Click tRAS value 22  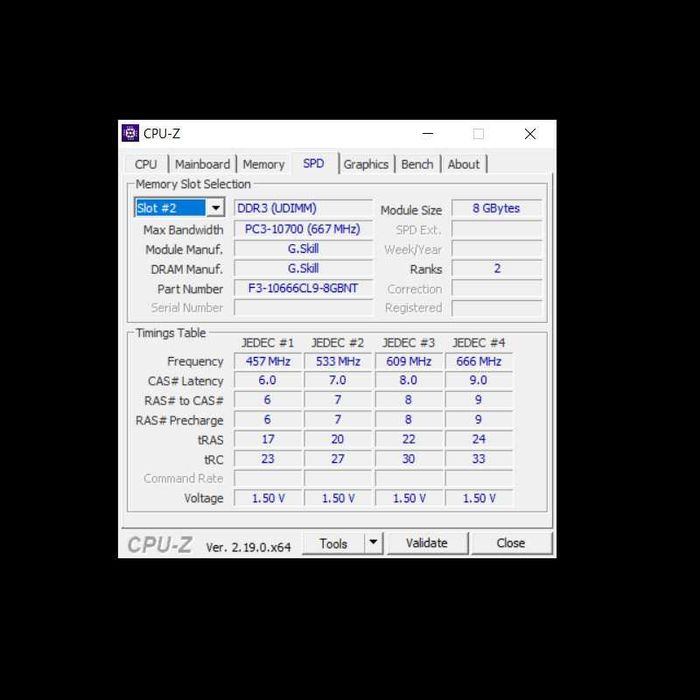coord(408,439)
